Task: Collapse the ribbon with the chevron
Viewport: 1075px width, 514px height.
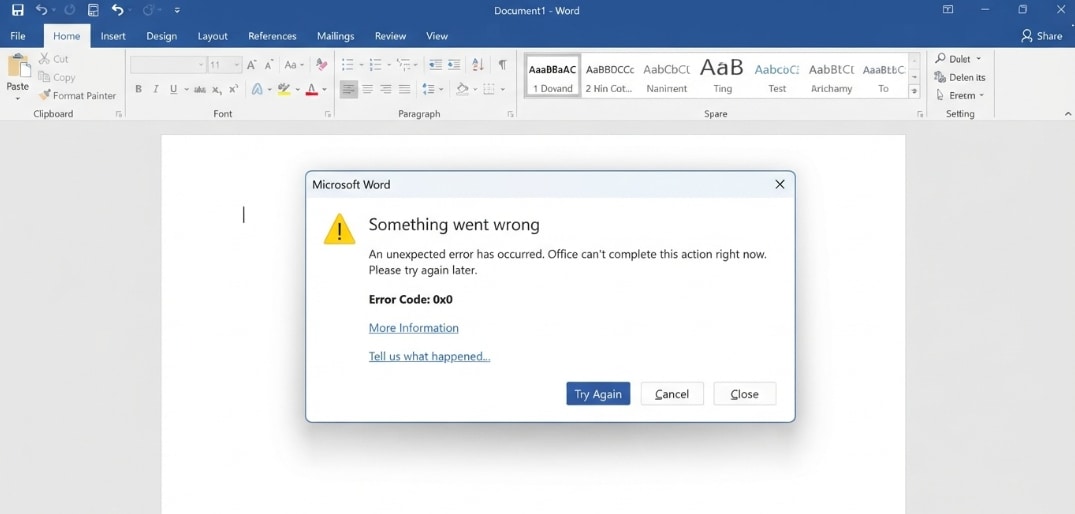Action: pos(1067,114)
